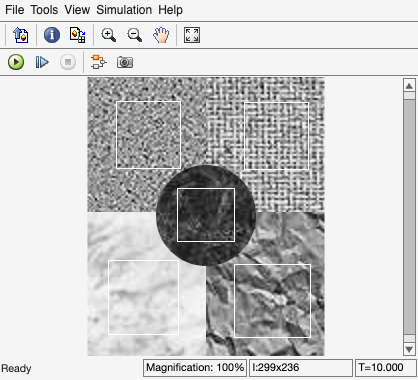Open the File menu
Screen dimensions: 418x380
tap(15, 10)
